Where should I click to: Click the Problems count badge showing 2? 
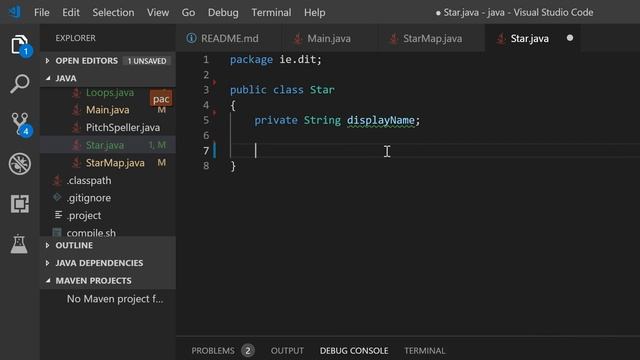[x=247, y=351]
